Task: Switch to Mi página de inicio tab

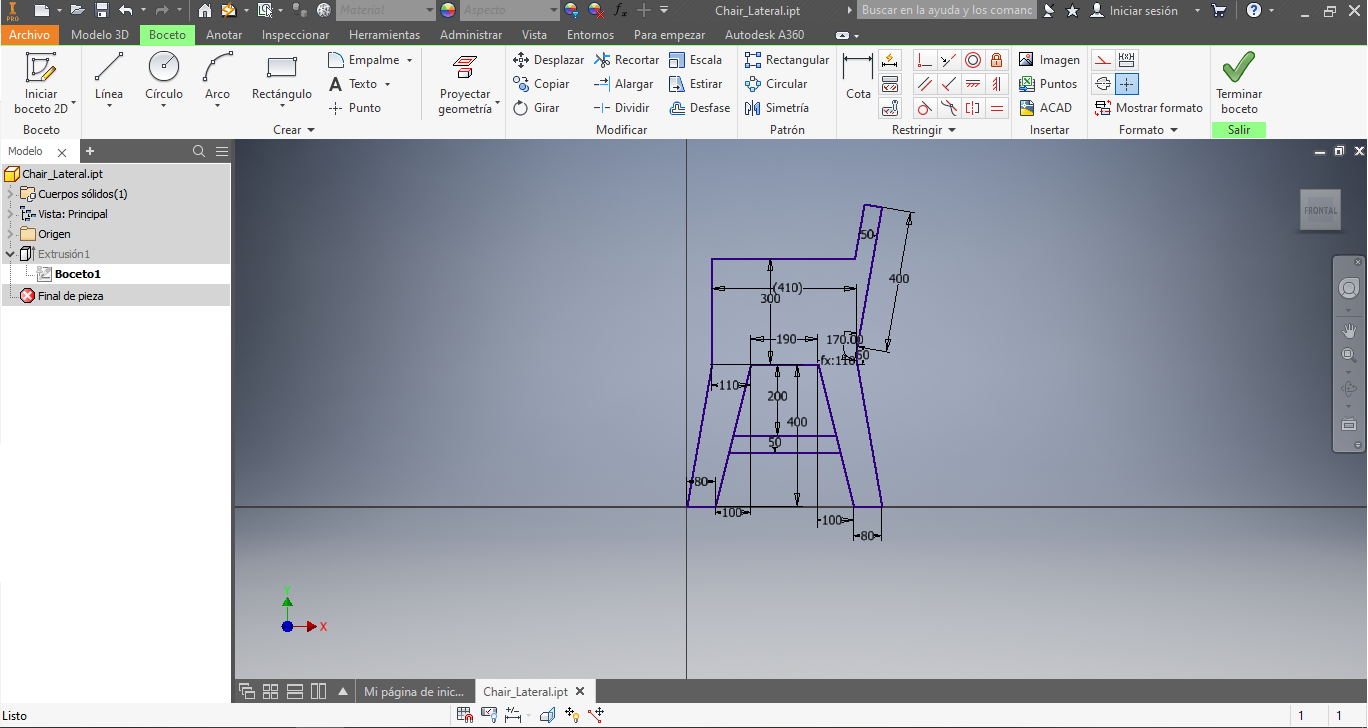Action: click(x=414, y=692)
